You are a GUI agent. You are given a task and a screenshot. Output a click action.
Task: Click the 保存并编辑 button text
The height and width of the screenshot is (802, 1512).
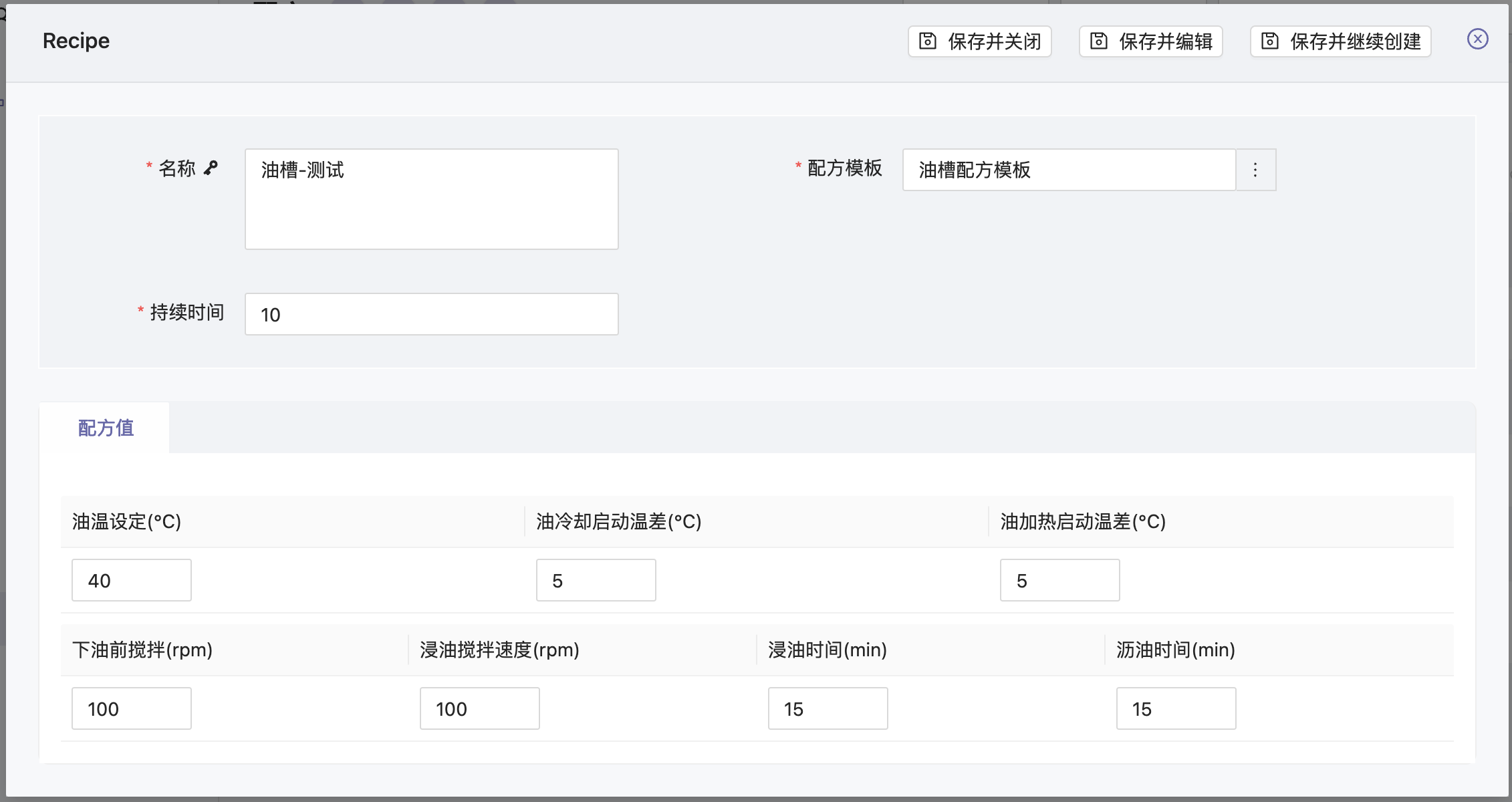1165,41
